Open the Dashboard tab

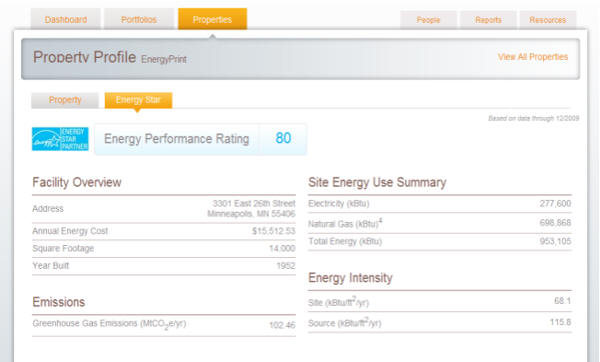coord(65,19)
